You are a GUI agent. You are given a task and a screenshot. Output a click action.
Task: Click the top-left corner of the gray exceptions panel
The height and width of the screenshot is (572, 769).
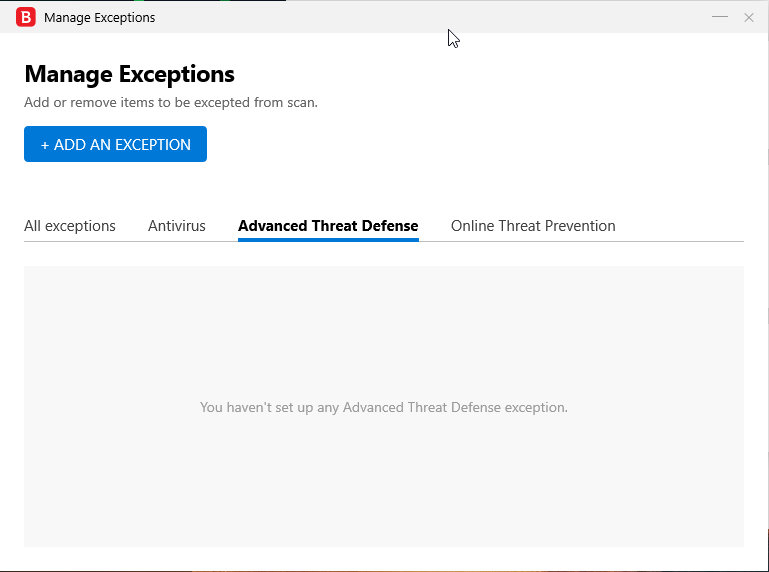pyautogui.click(x=28, y=270)
